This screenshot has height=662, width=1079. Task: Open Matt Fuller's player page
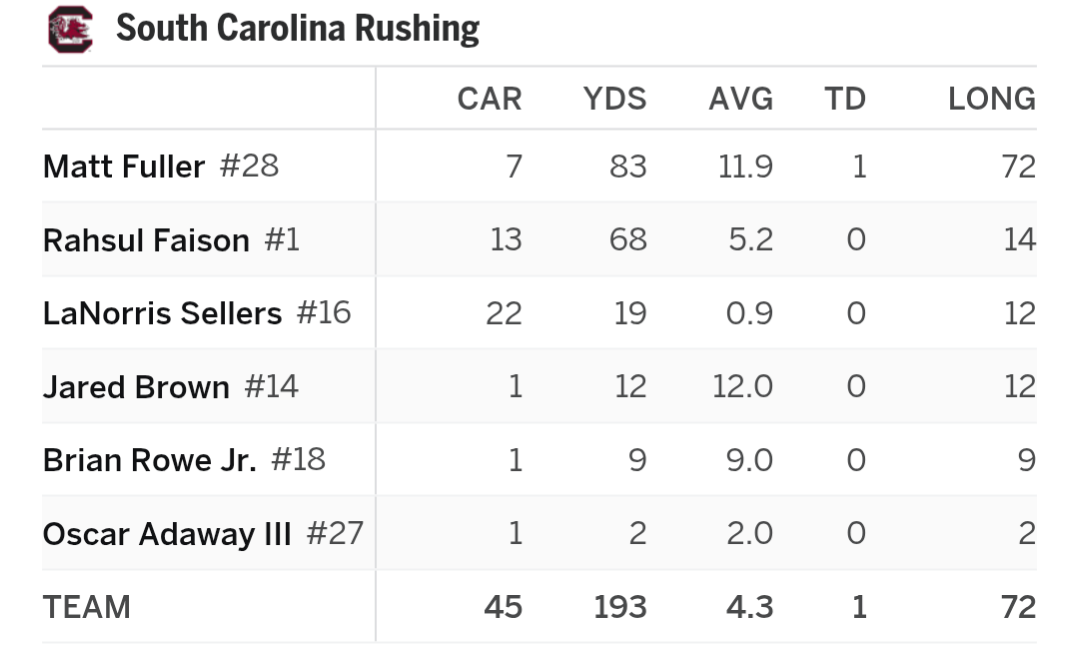click(x=123, y=166)
